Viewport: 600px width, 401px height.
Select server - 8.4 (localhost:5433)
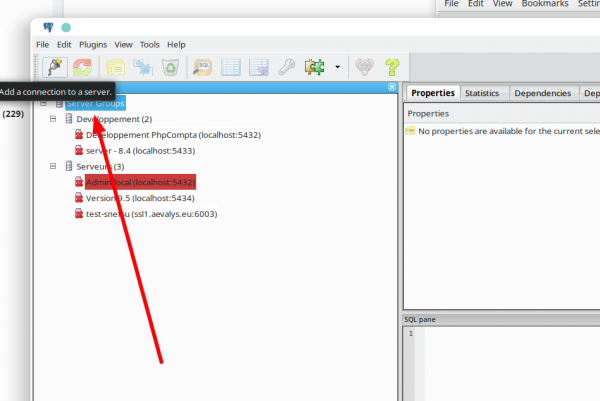[140, 150]
